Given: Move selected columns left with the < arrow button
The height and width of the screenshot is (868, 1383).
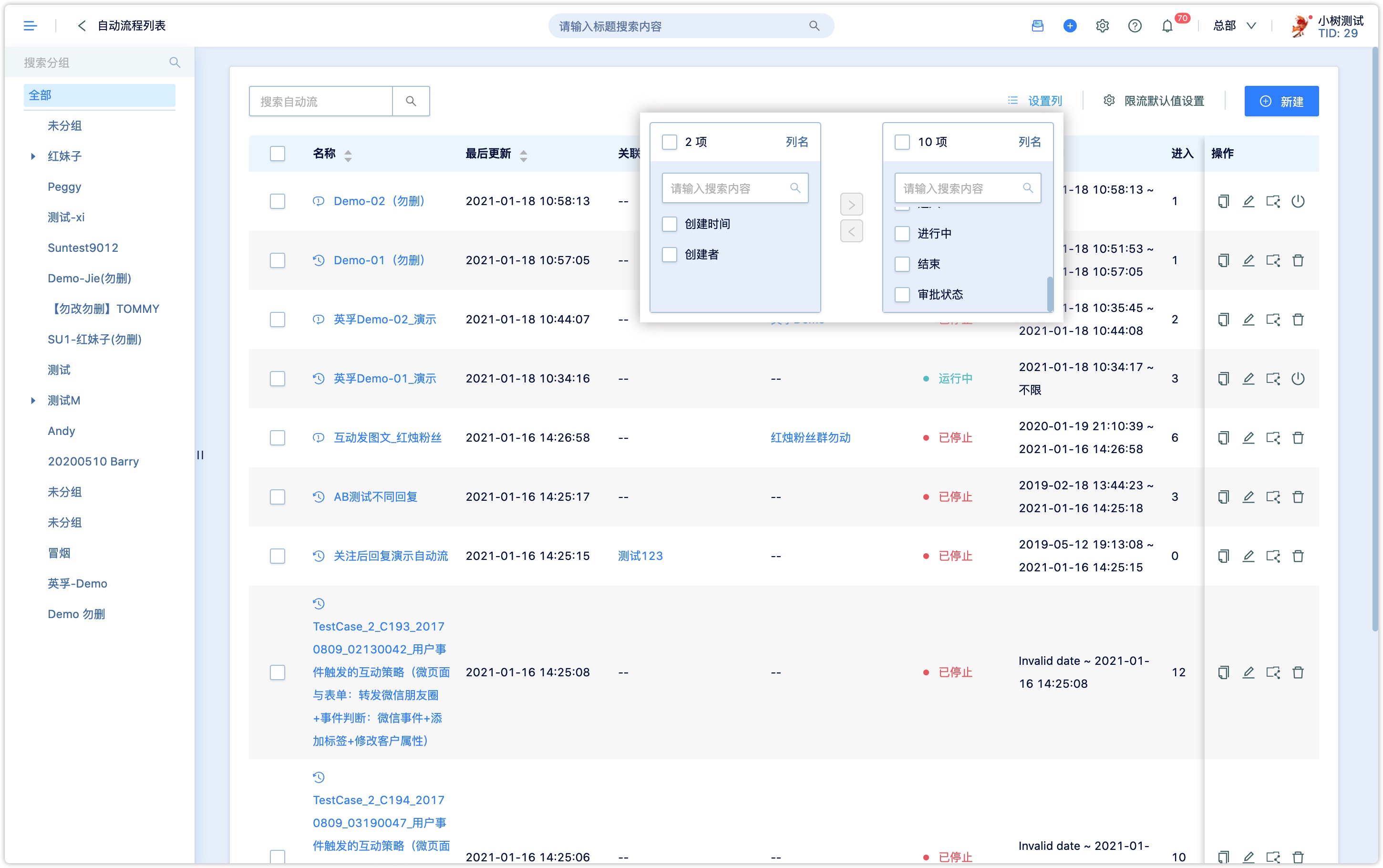Looking at the screenshot, I should coord(852,231).
